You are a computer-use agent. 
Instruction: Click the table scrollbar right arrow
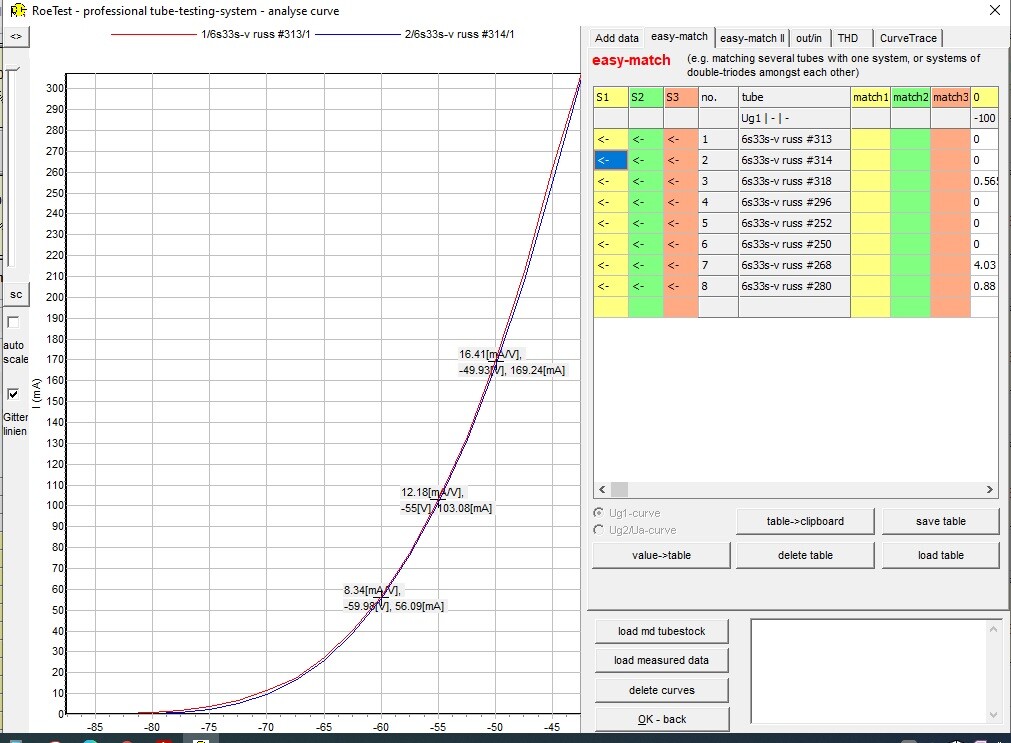point(990,490)
